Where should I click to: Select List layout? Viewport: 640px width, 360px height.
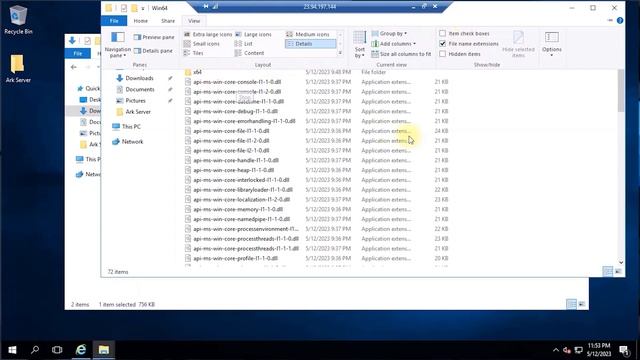pos(244,44)
